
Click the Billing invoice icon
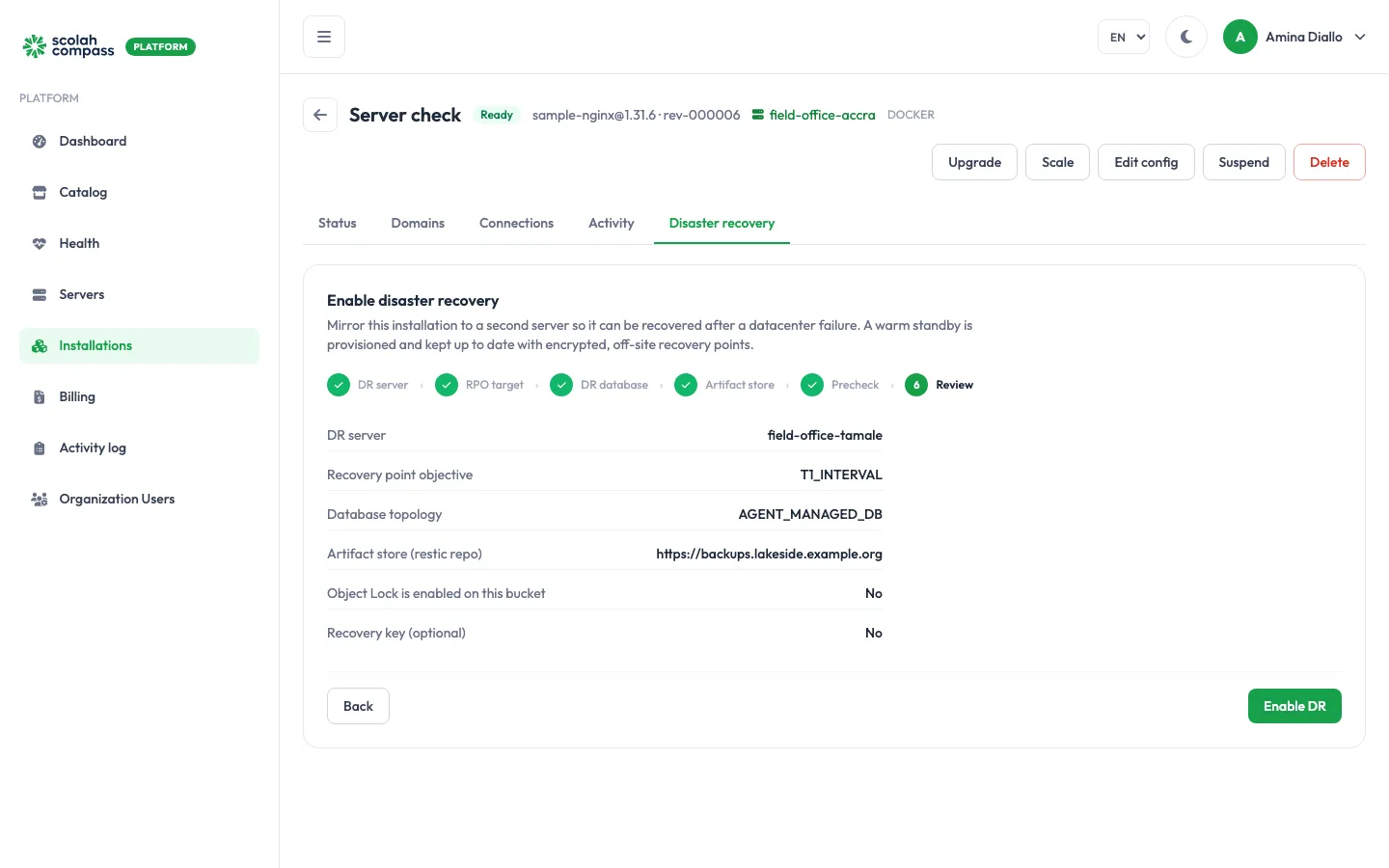(40, 397)
